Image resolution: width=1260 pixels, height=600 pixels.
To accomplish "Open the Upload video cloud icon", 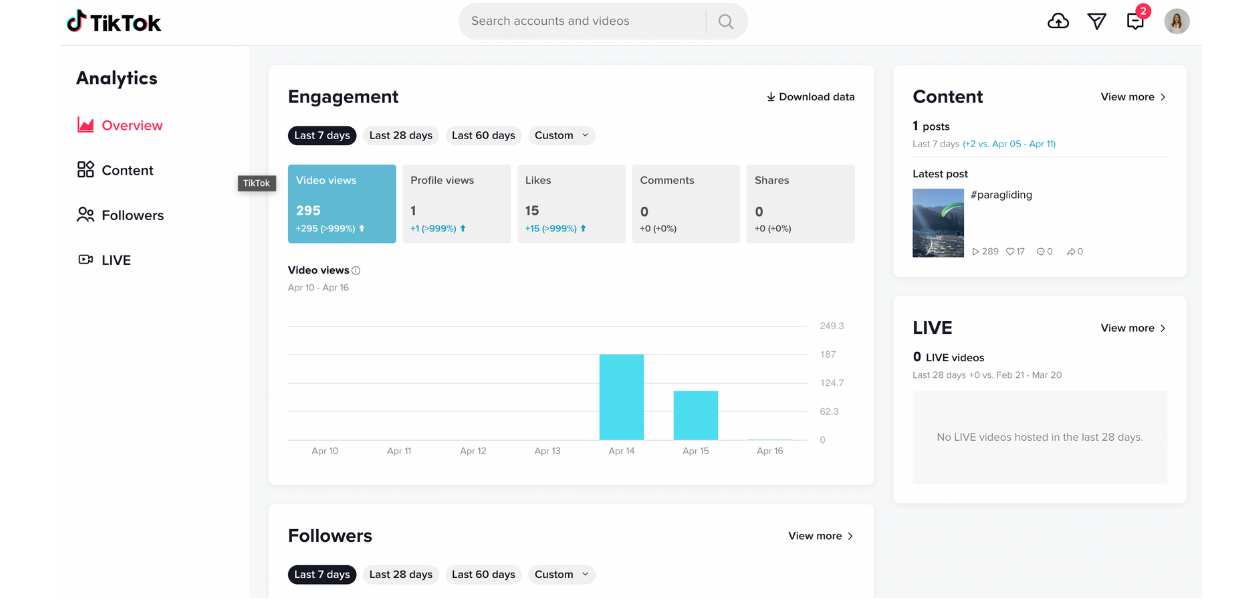I will coord(1058,20).
